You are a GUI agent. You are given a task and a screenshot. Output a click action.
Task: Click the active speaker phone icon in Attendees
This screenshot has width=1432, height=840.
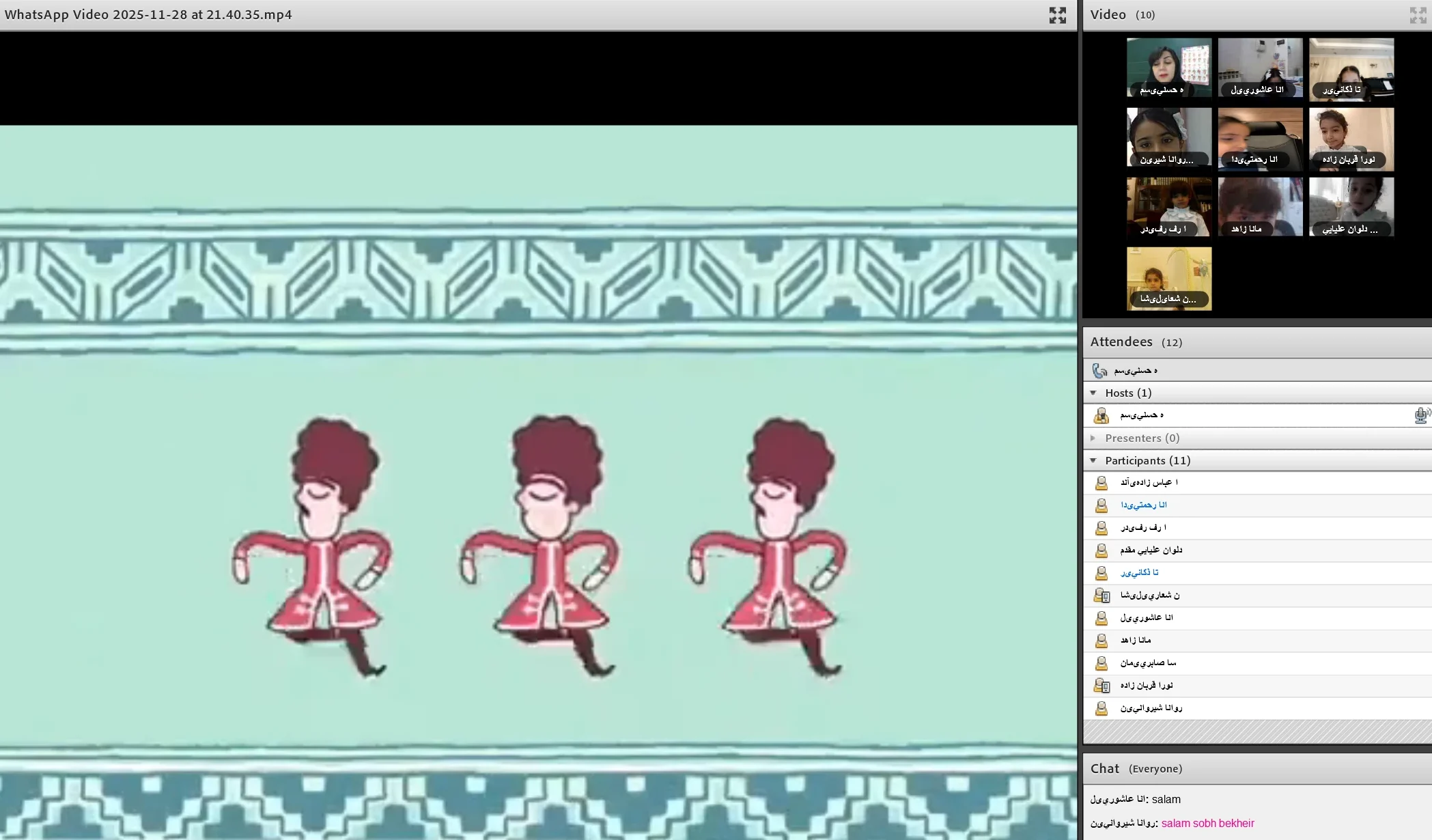click(x=1099, y=370)
